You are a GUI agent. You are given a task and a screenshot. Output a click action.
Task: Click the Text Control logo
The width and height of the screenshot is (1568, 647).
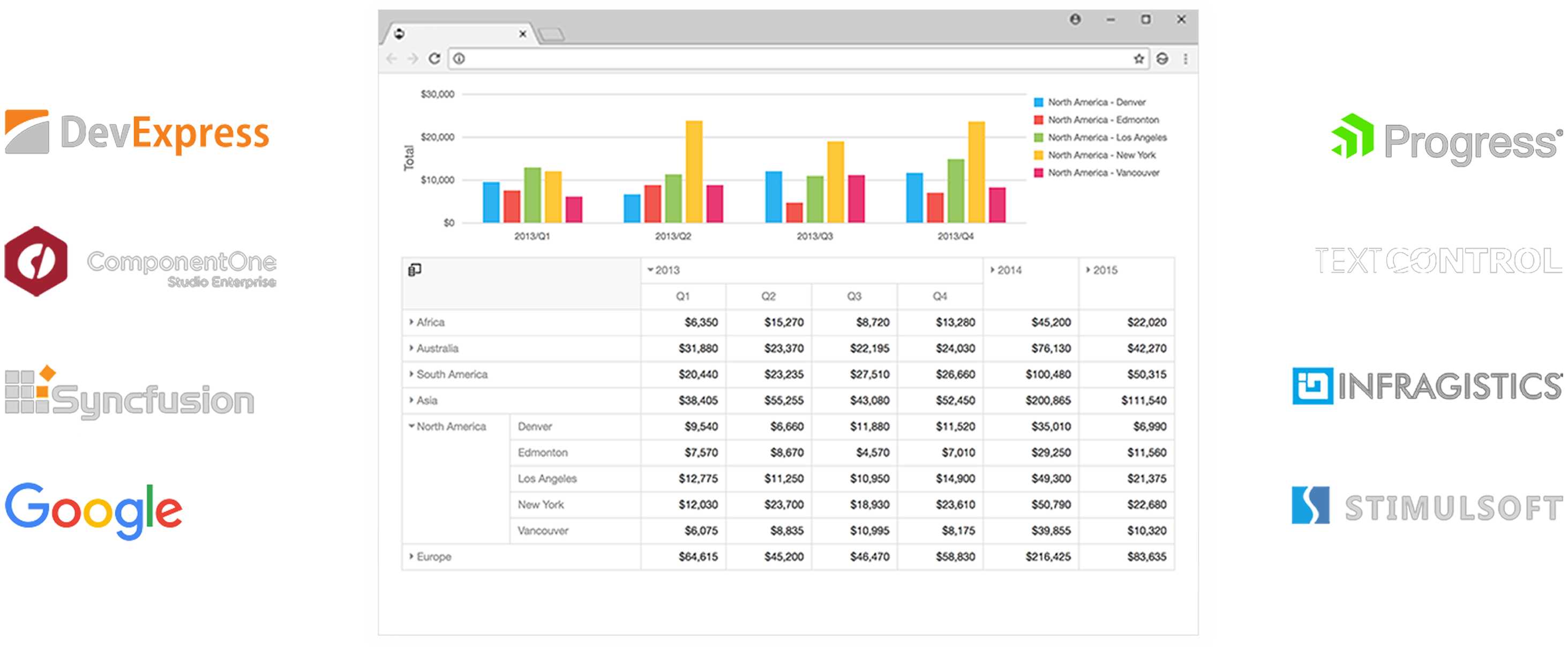point(1438,261)
